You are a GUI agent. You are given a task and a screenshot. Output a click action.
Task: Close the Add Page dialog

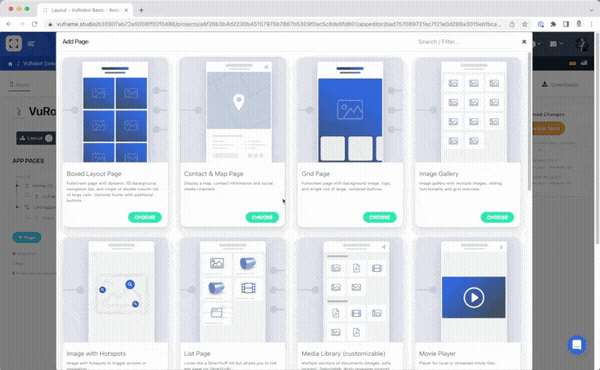click(524, 42)
